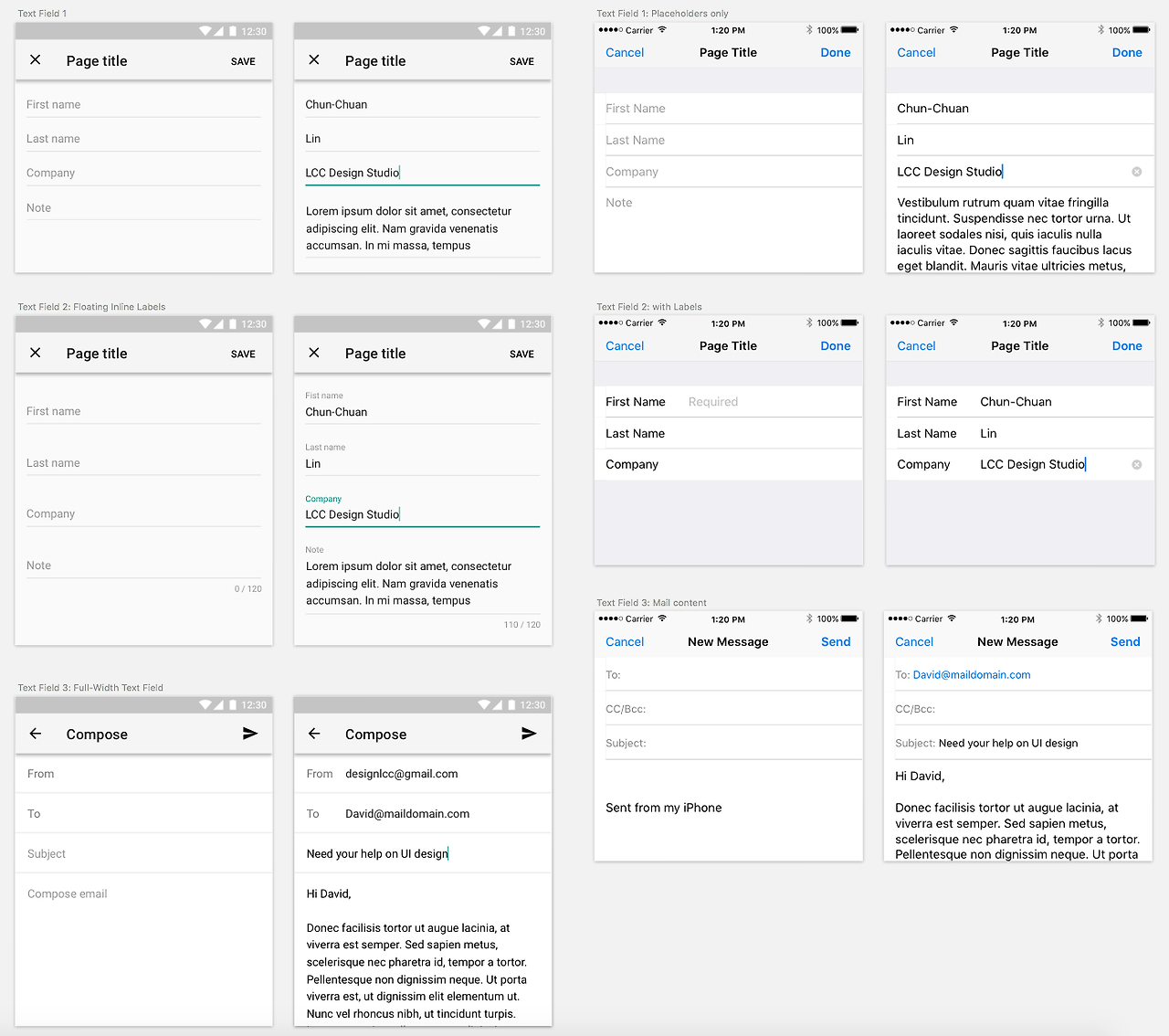
Task: Click empty Company row in iOS Labels form
Action: [728, 464]
